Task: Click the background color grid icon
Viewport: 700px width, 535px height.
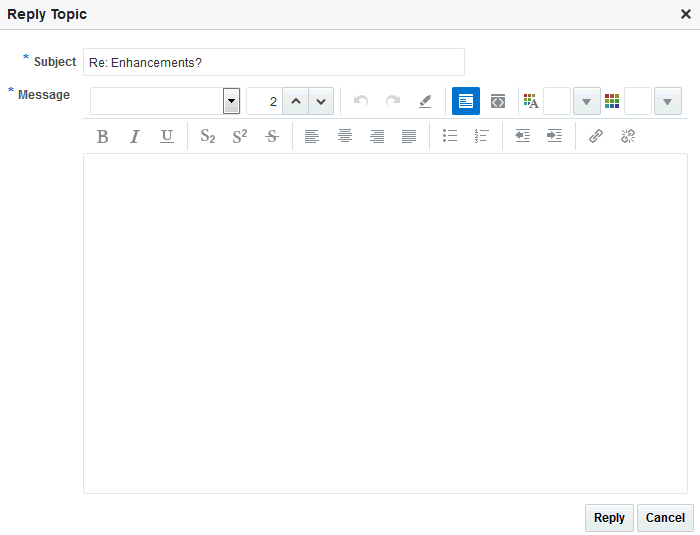Action: tap(612, 101)
